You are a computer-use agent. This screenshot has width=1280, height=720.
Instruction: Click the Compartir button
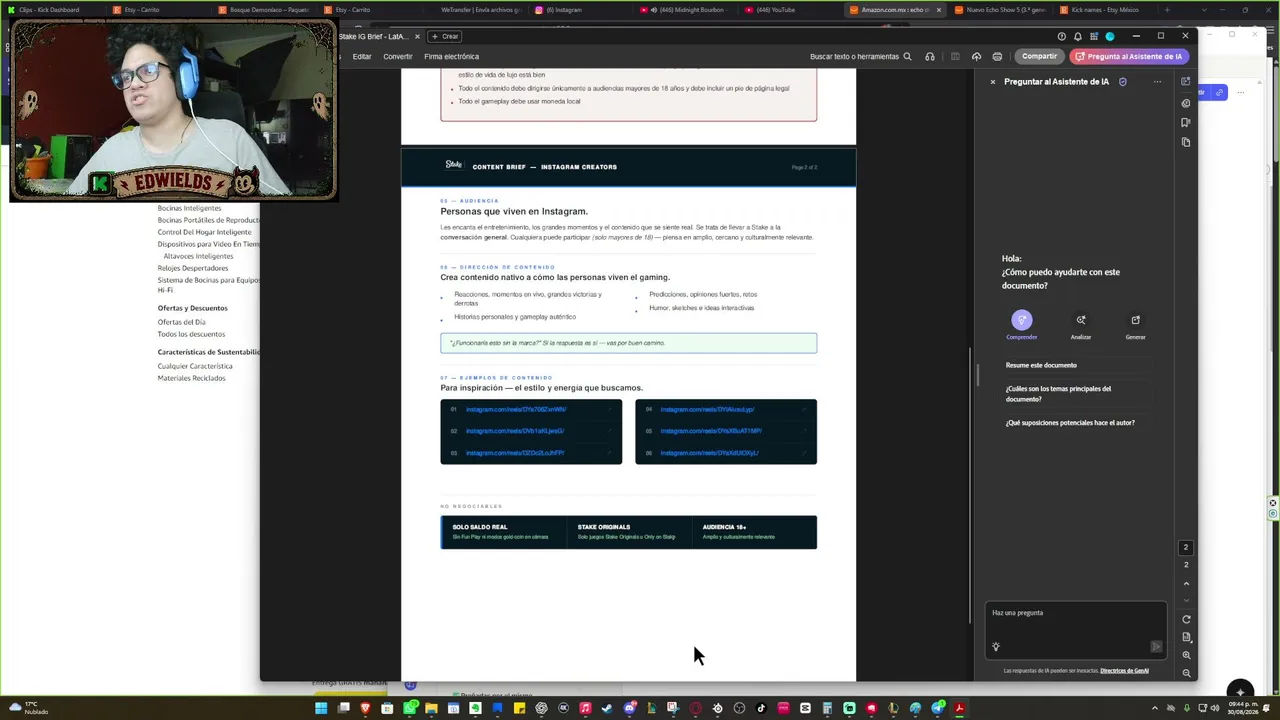coord(1039,57)
